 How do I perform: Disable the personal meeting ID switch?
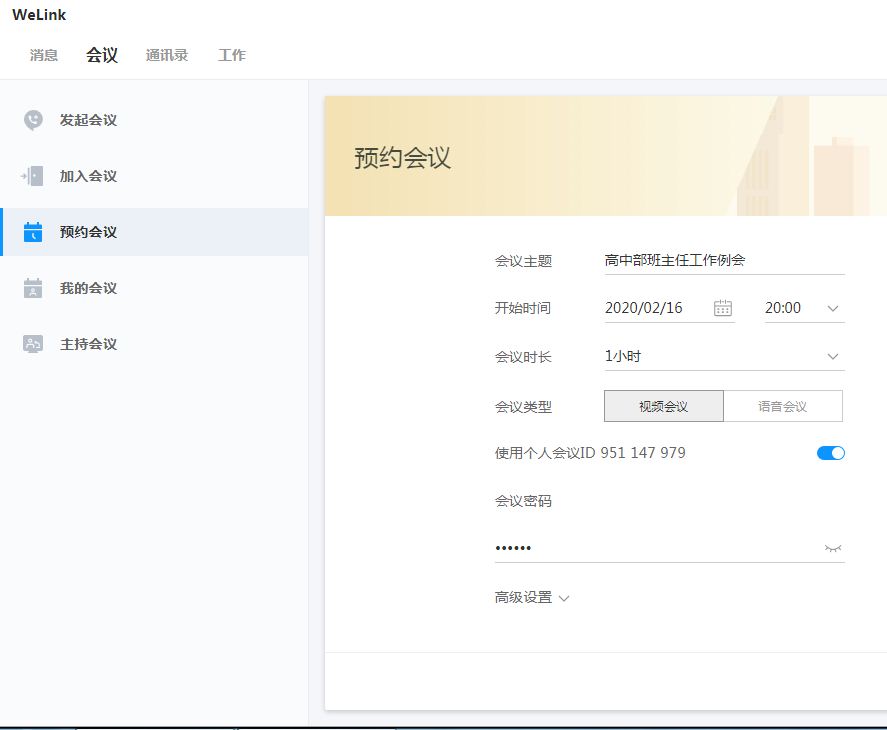[831, 453]
